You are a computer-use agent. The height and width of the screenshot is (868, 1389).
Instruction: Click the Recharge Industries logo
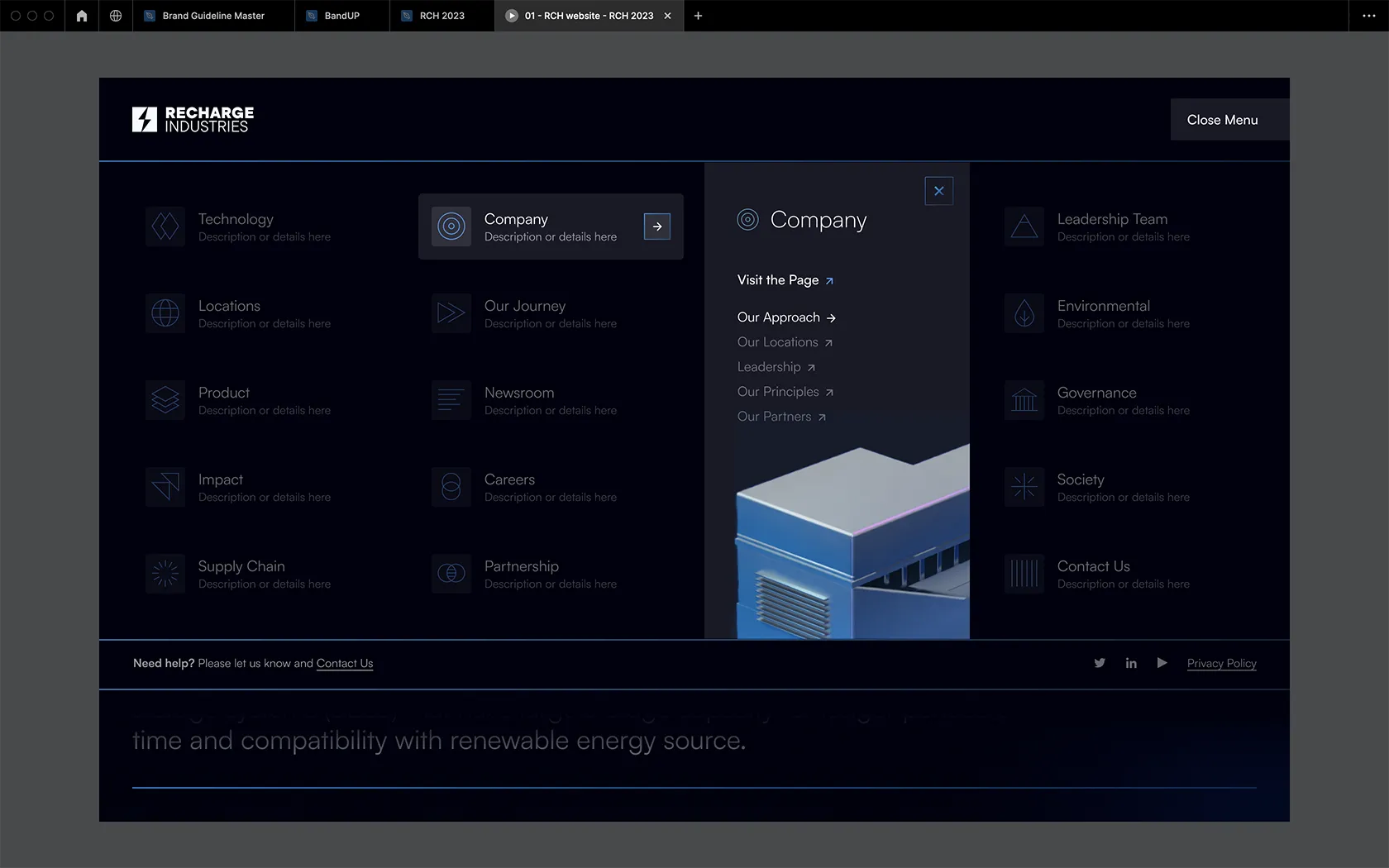(x=193, y=120)
